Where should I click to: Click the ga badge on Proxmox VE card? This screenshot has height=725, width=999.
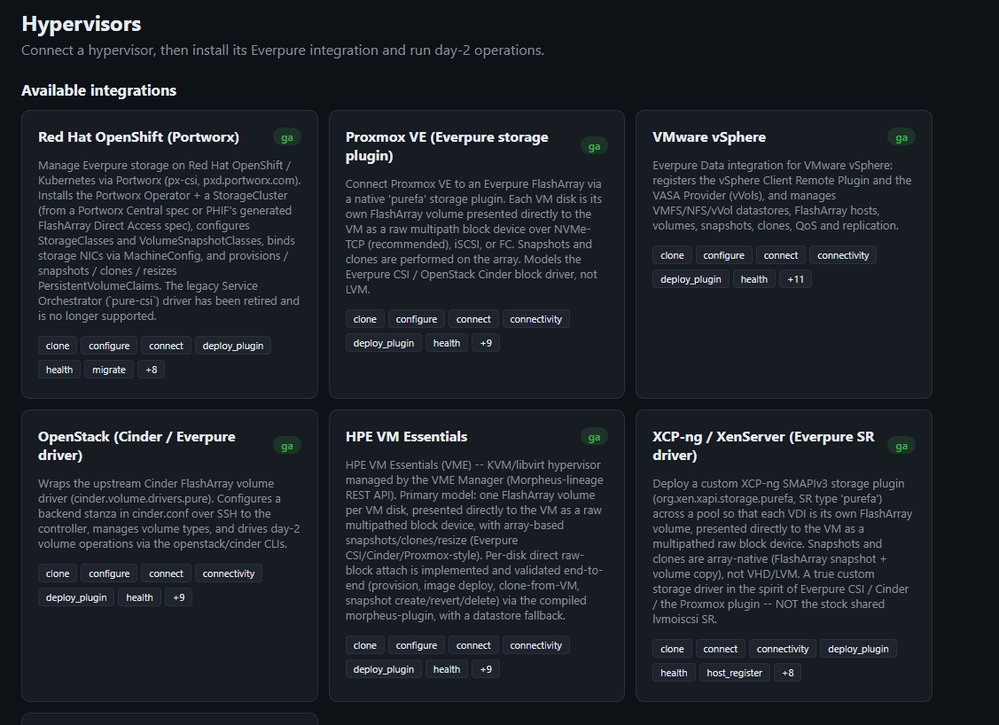point(594,147)
